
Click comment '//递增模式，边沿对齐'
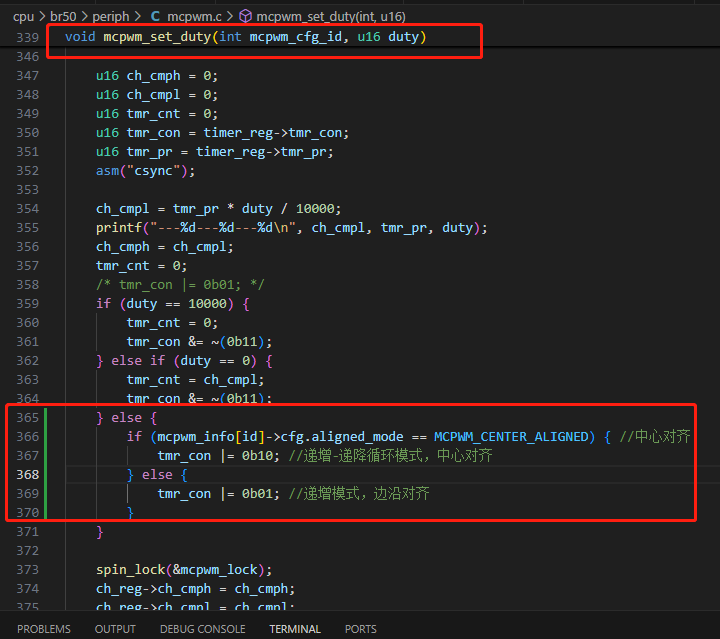pyautogui.click(x=359, y=494)
